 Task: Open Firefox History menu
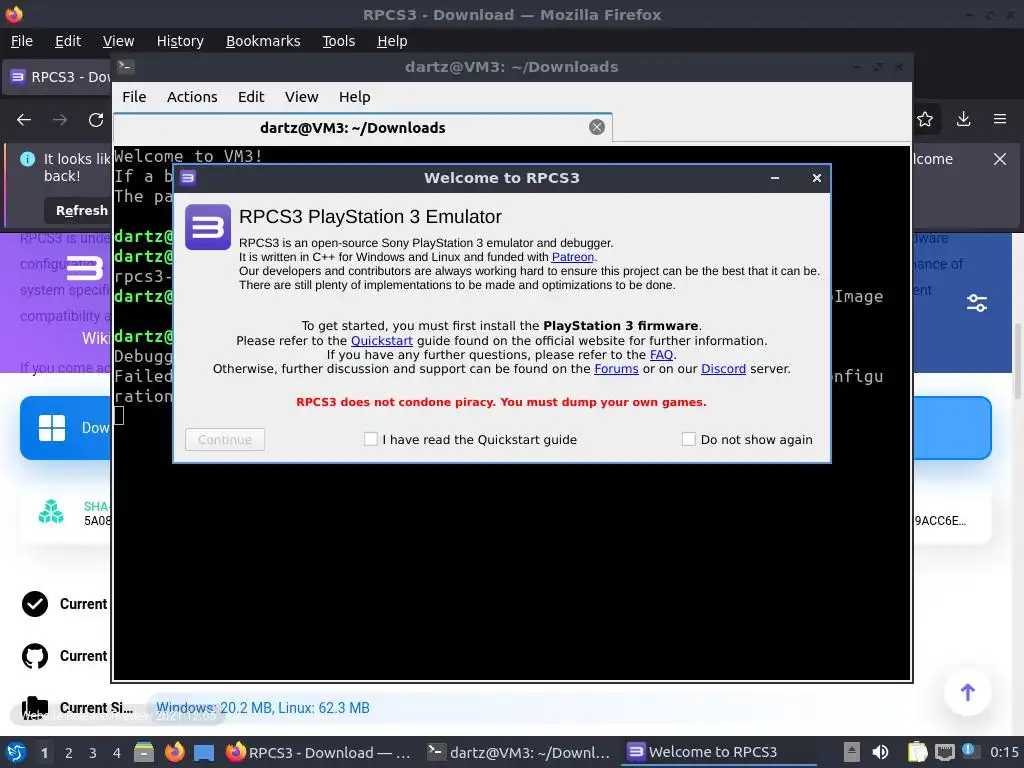coord(180,41)
